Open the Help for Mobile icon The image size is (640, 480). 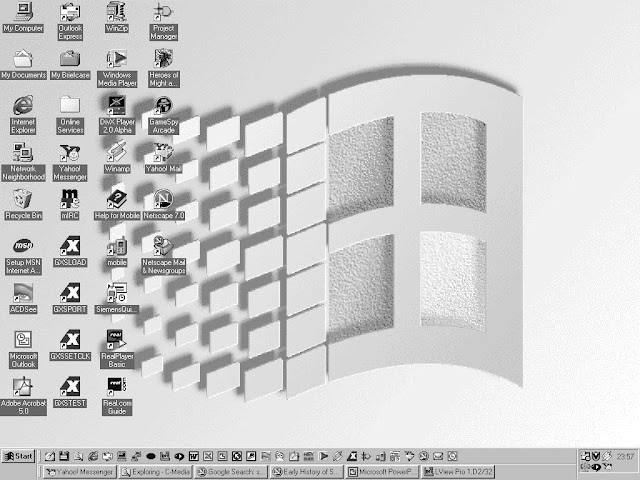tap(117, 204)
